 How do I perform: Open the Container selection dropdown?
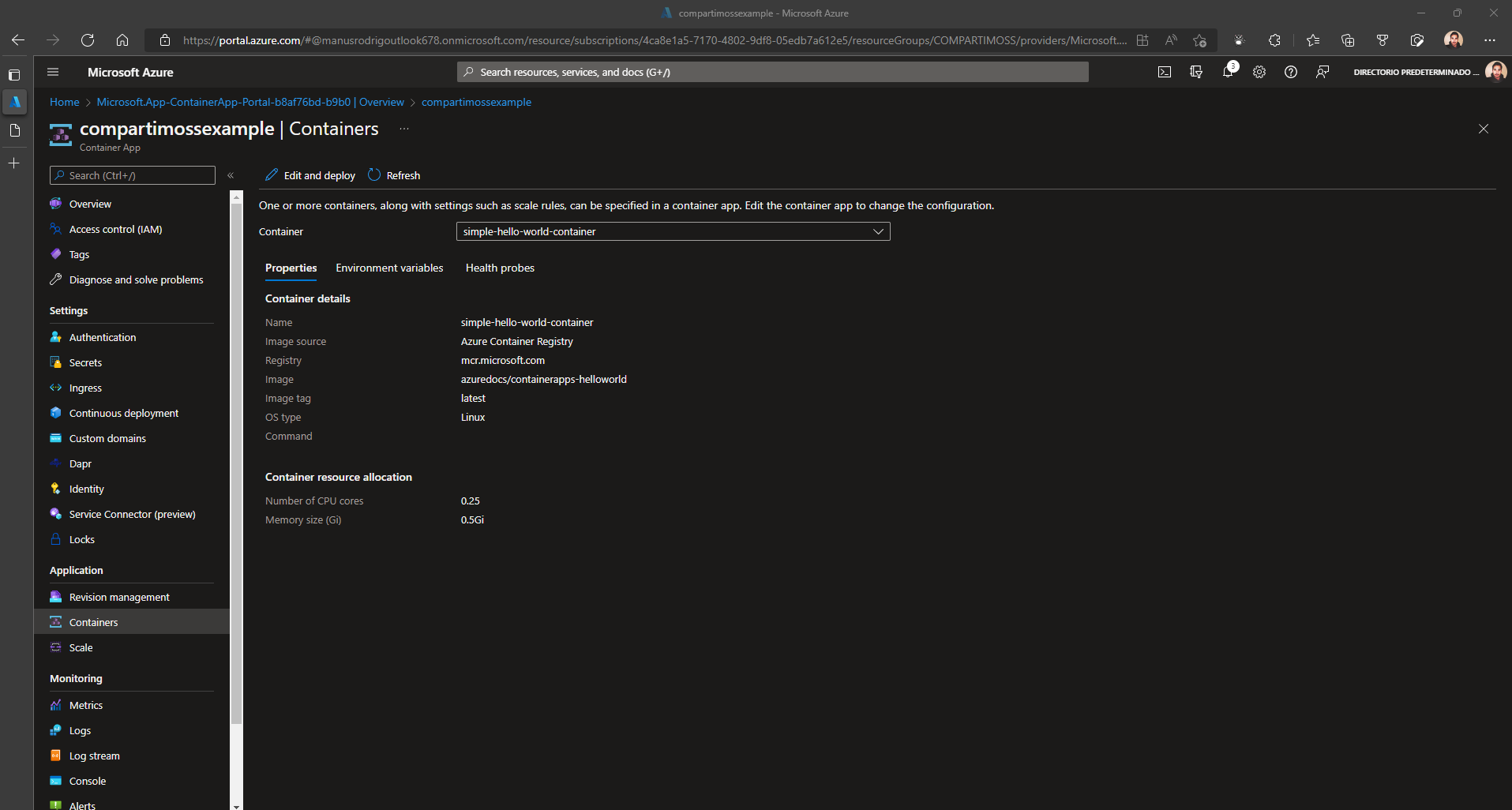877,231
